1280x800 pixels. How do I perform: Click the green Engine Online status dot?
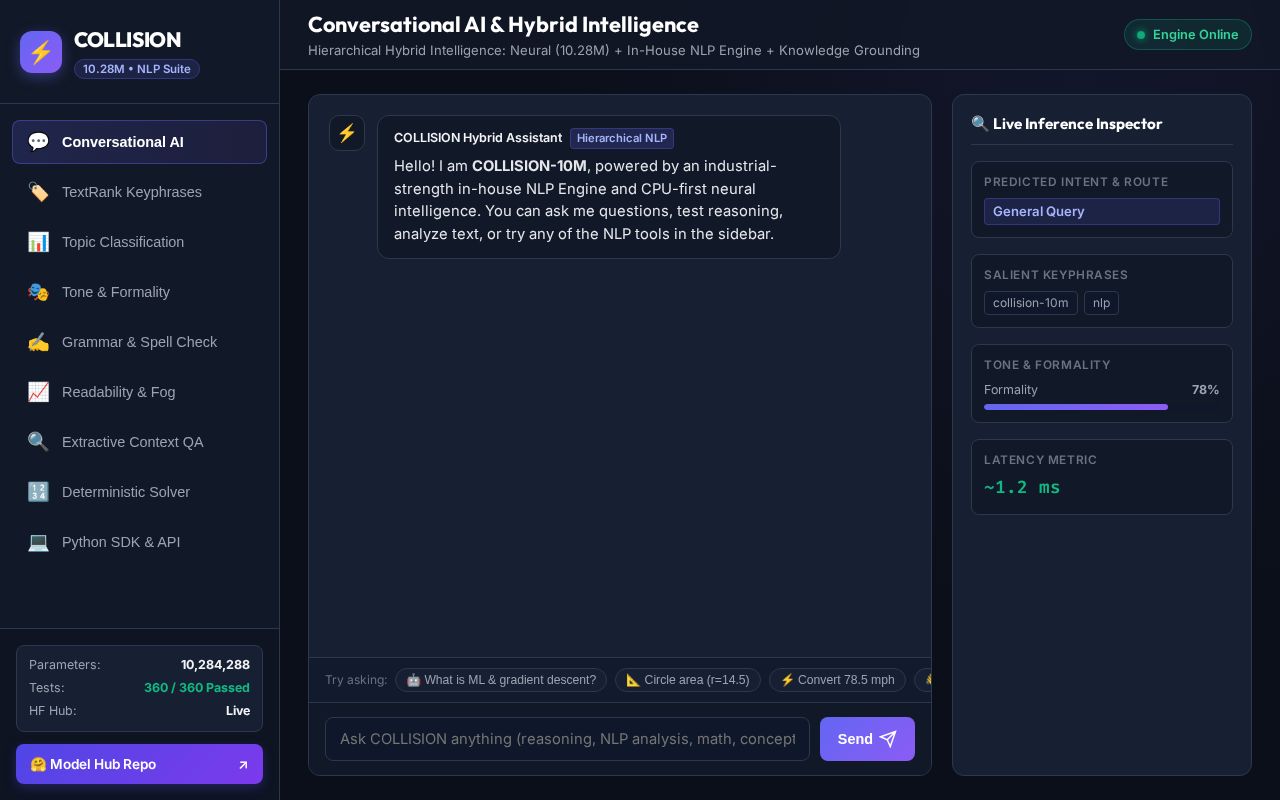pos(1141,35)
